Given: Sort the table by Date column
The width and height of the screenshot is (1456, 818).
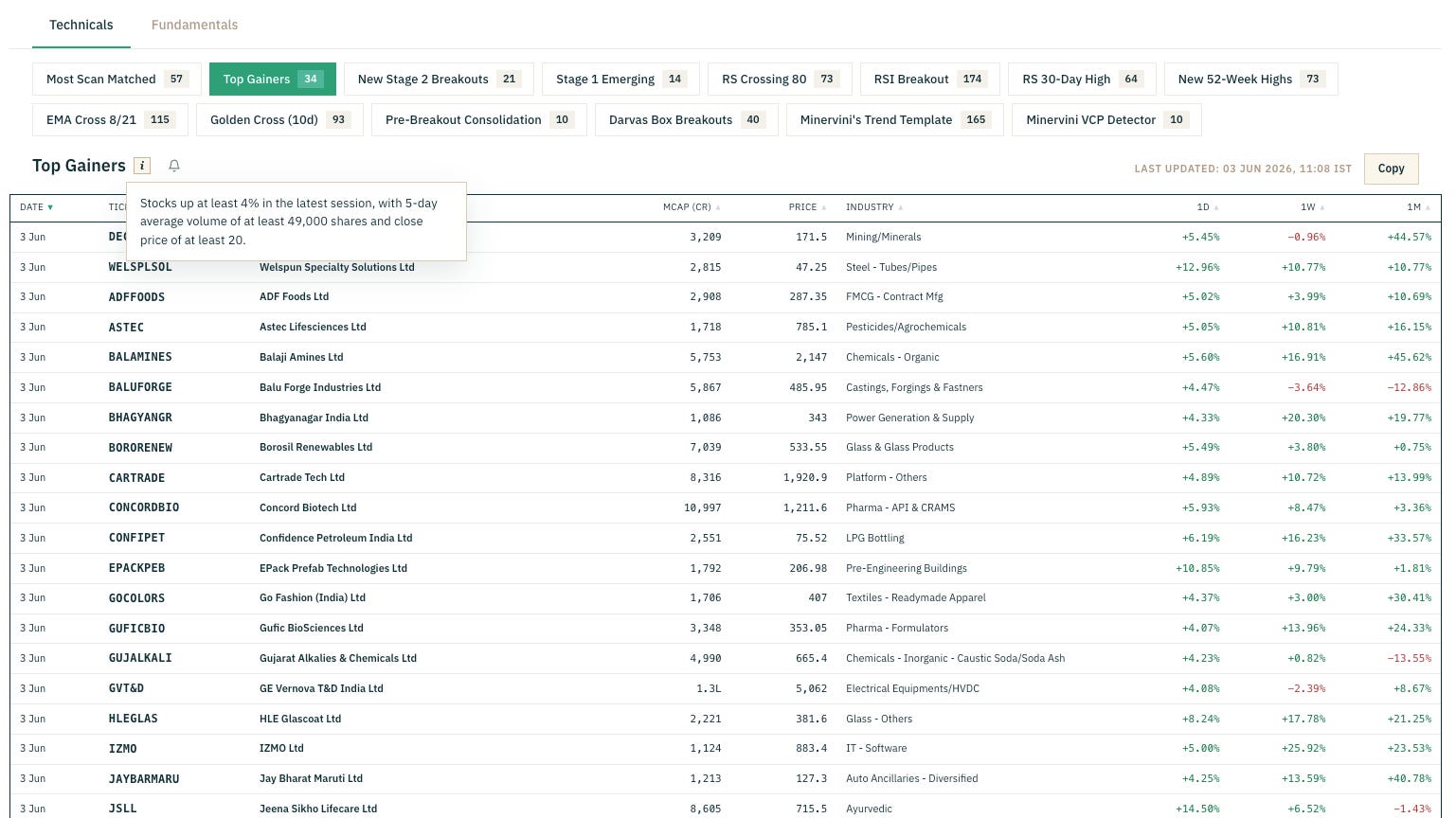Looking at the screenshot, I should (x=36, y=207).
